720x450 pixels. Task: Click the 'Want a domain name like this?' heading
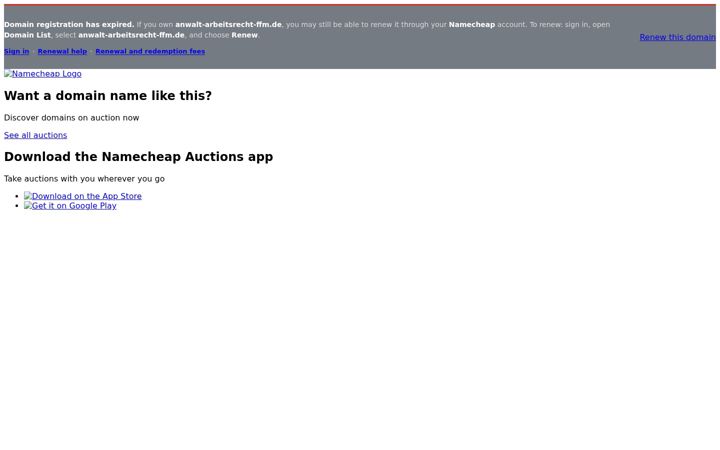108,96
